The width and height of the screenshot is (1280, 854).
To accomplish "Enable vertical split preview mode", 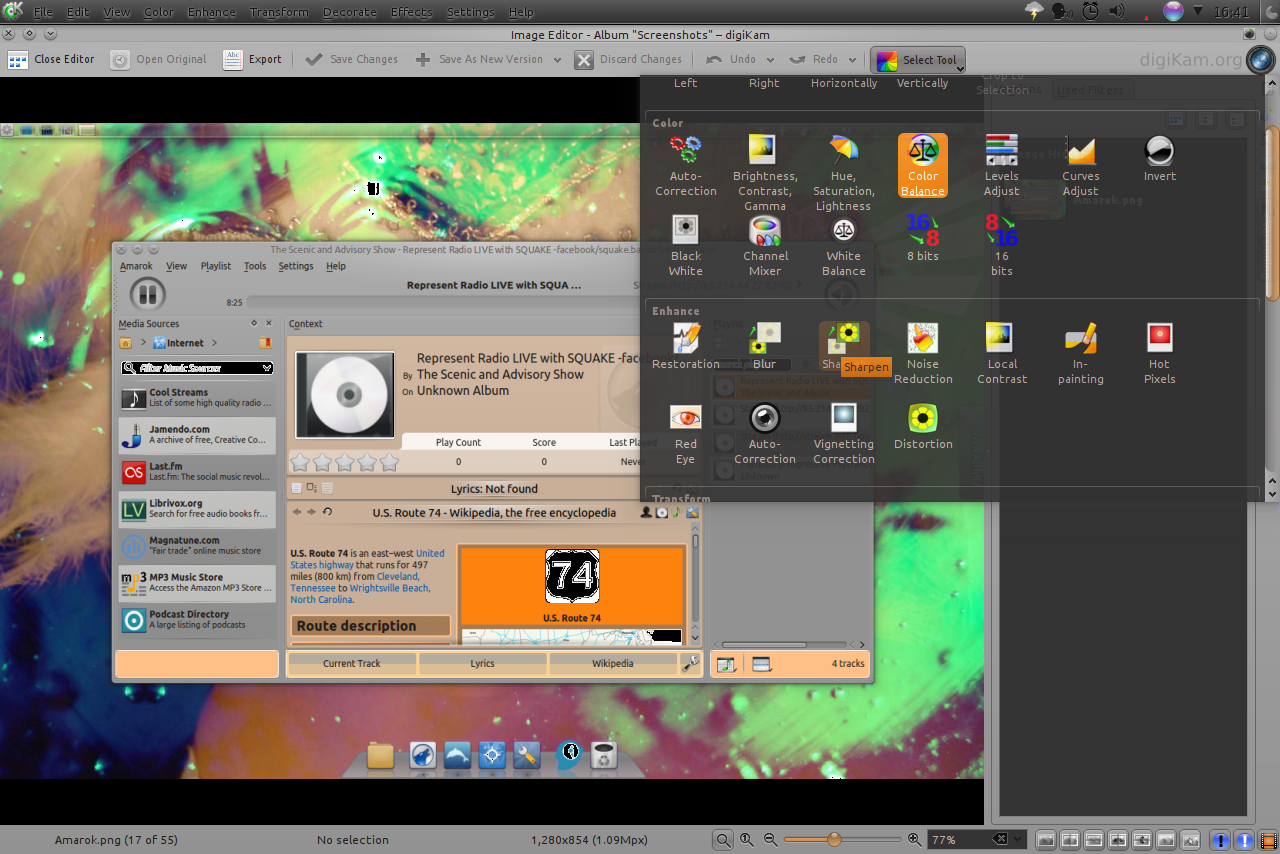I will click(1070, 840).
